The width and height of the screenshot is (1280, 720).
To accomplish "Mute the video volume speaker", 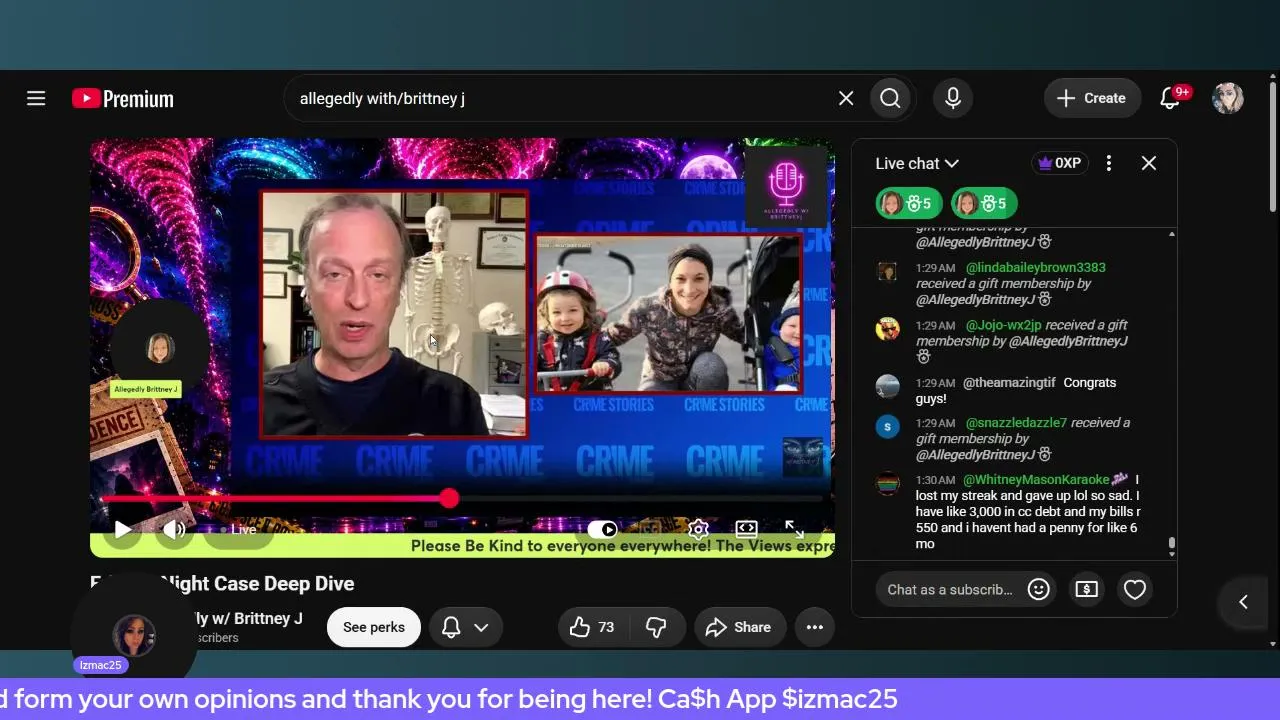I will [x=174, y=530].
